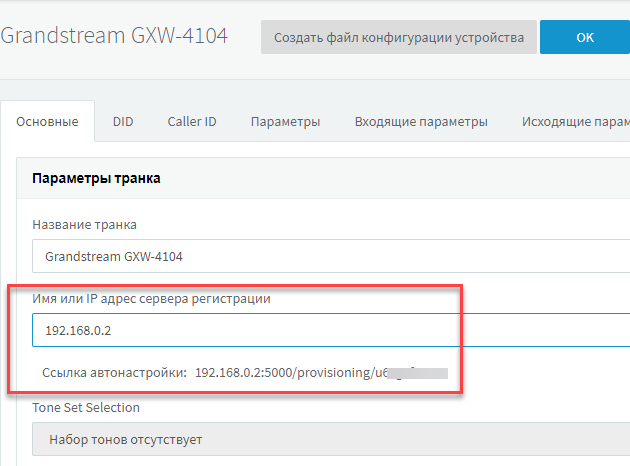Confirm with the blue OK button
The image size is (630, 466).
pos(585,37)
